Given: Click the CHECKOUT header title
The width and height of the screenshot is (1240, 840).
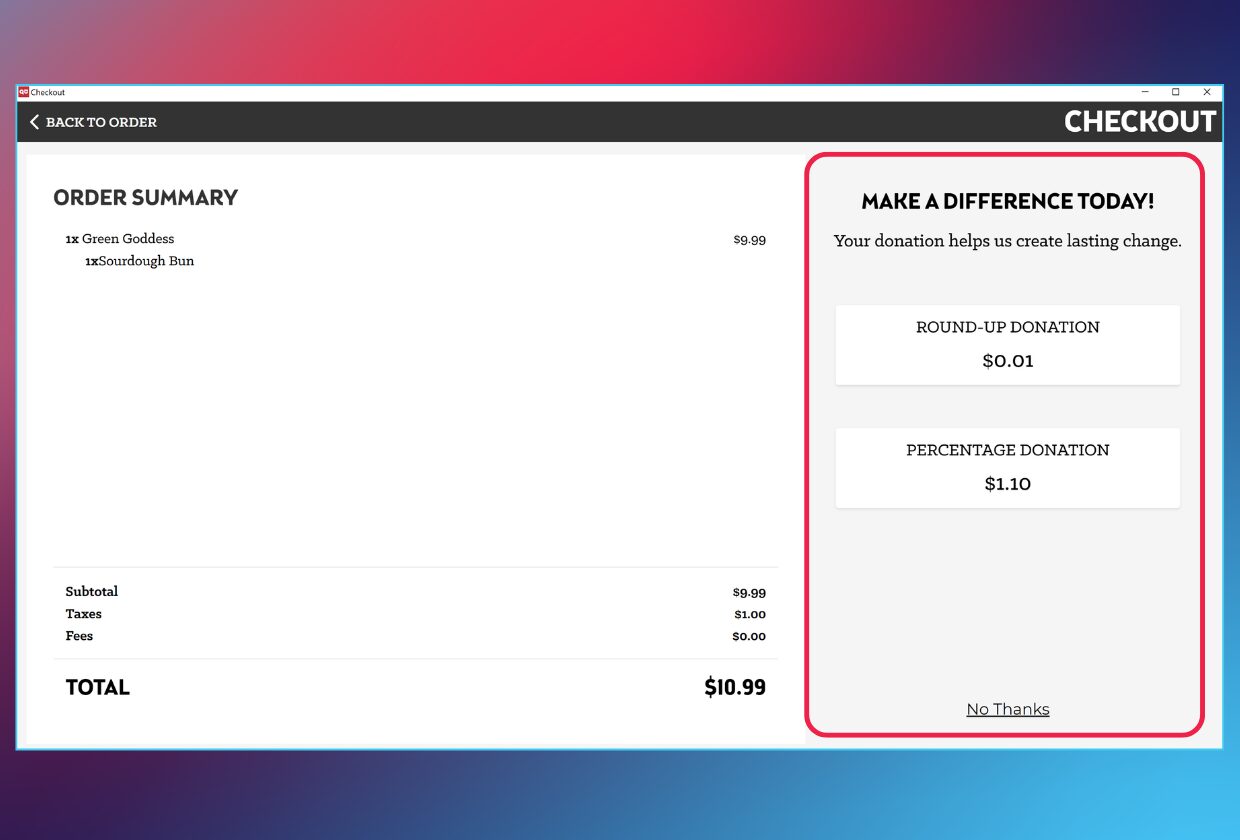Looking at the screenshot, I should (x=1140, y=122).
